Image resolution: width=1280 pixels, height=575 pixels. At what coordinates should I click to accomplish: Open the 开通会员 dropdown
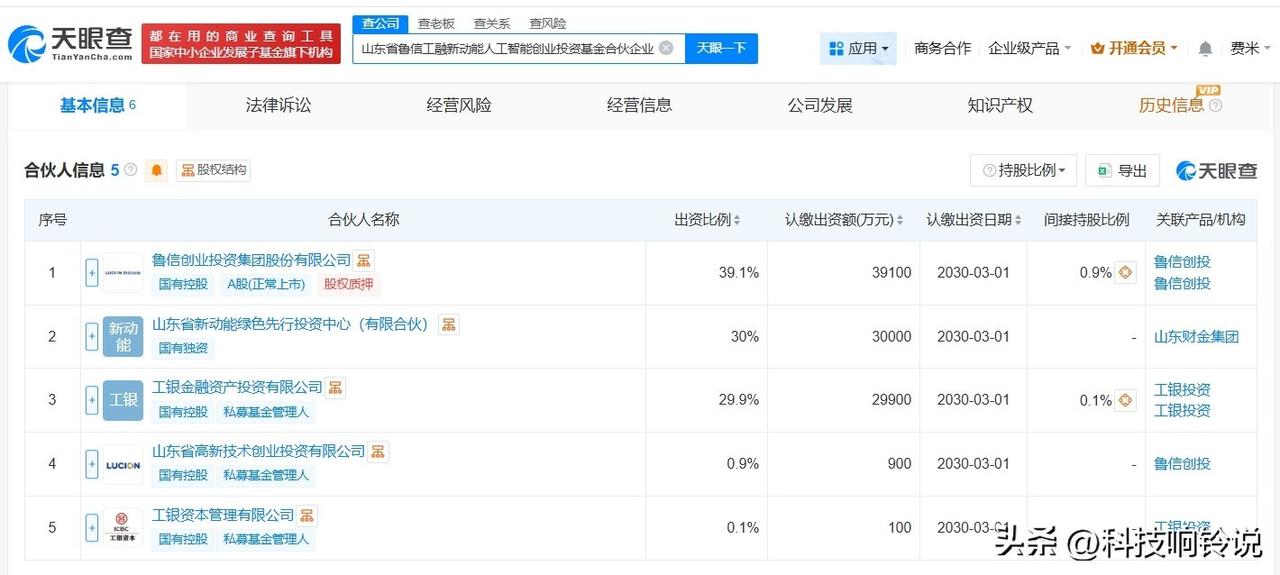(x=1134, y=48)
